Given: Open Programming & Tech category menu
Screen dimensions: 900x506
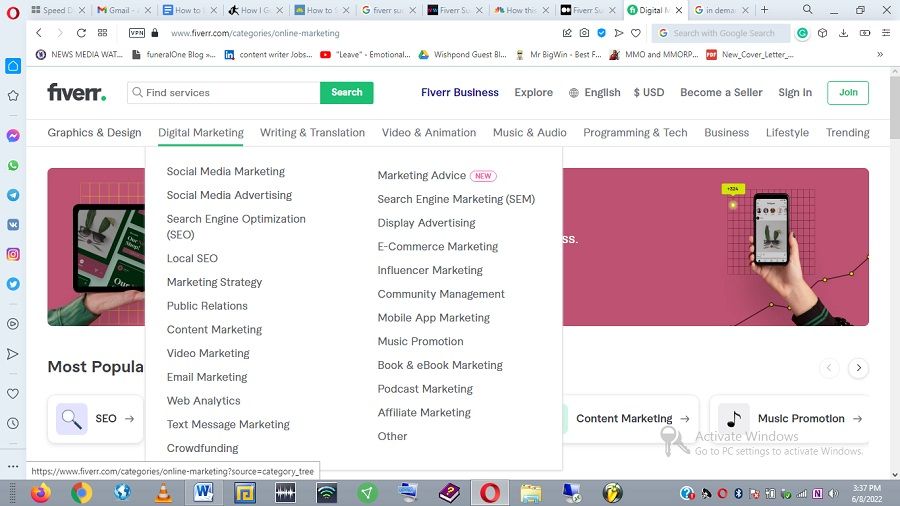Looking at the screenshot, I should (x=635, y=133).
